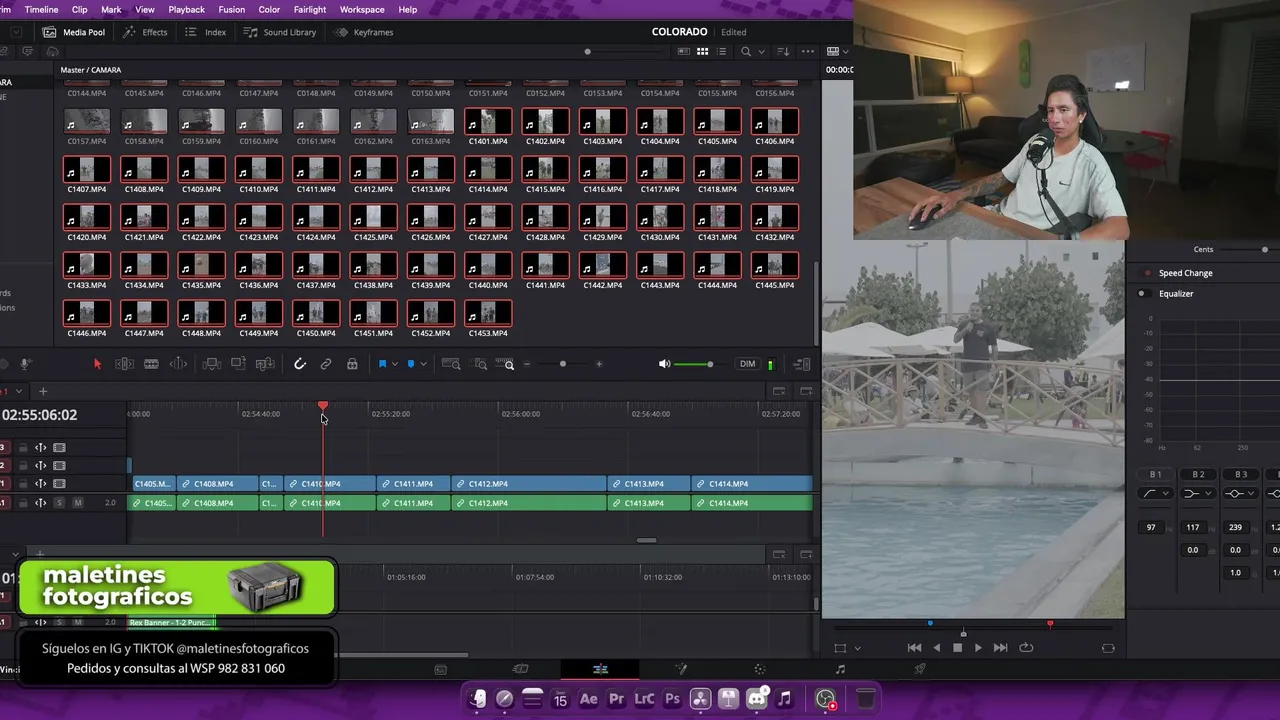This screenshot has width=1280, height=720.
Task: Open the Timeline menu
Action: pyautogui.click(x=41, y=9)
